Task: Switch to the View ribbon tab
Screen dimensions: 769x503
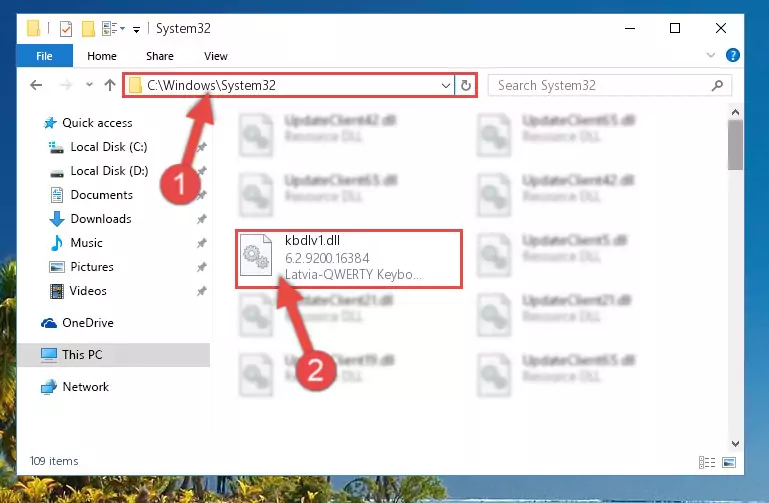Action: click(x=216, y=56)
